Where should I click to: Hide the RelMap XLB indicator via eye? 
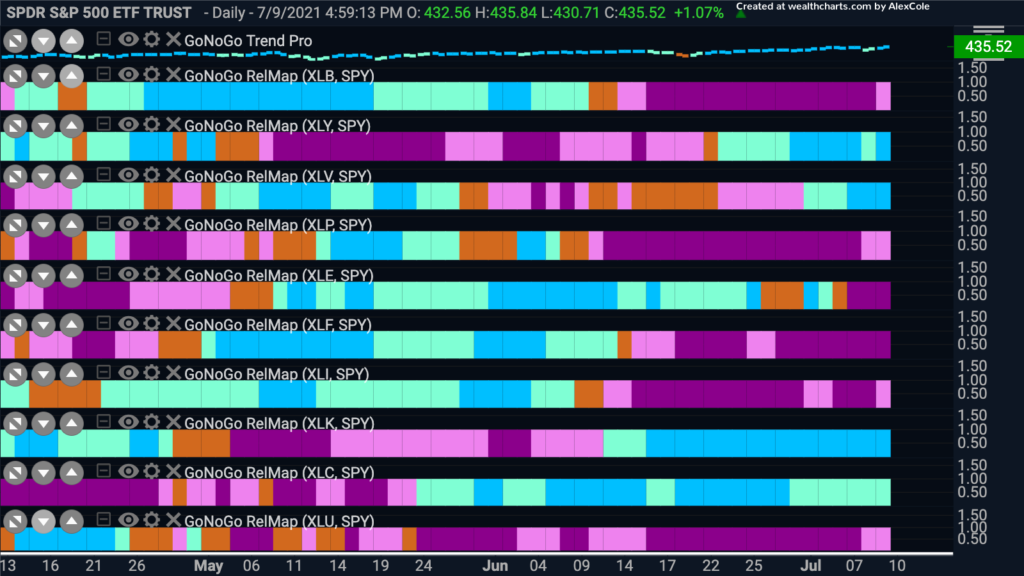coord(128,74)
